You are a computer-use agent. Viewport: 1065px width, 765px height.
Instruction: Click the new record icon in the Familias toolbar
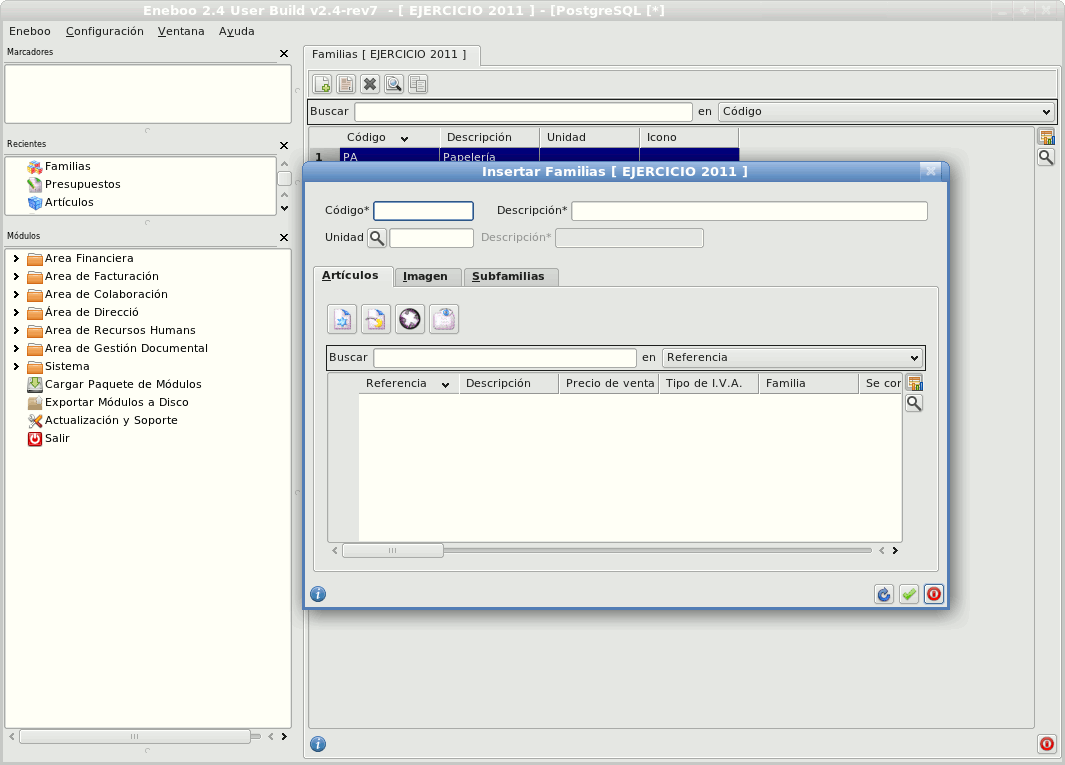pyautogui.click(x=322, y=85)
